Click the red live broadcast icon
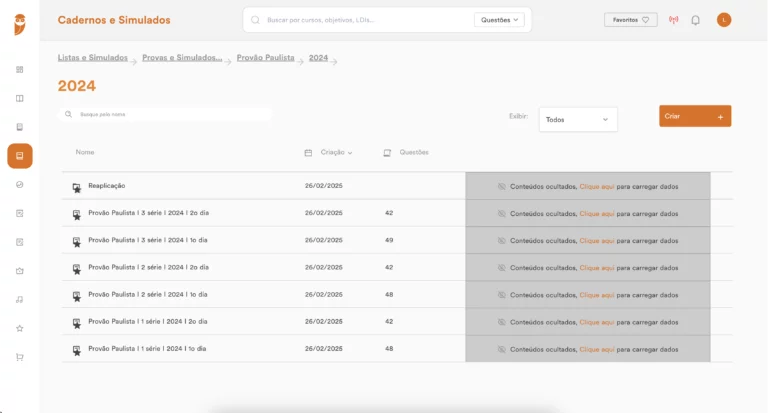 (x=673, y=20)
